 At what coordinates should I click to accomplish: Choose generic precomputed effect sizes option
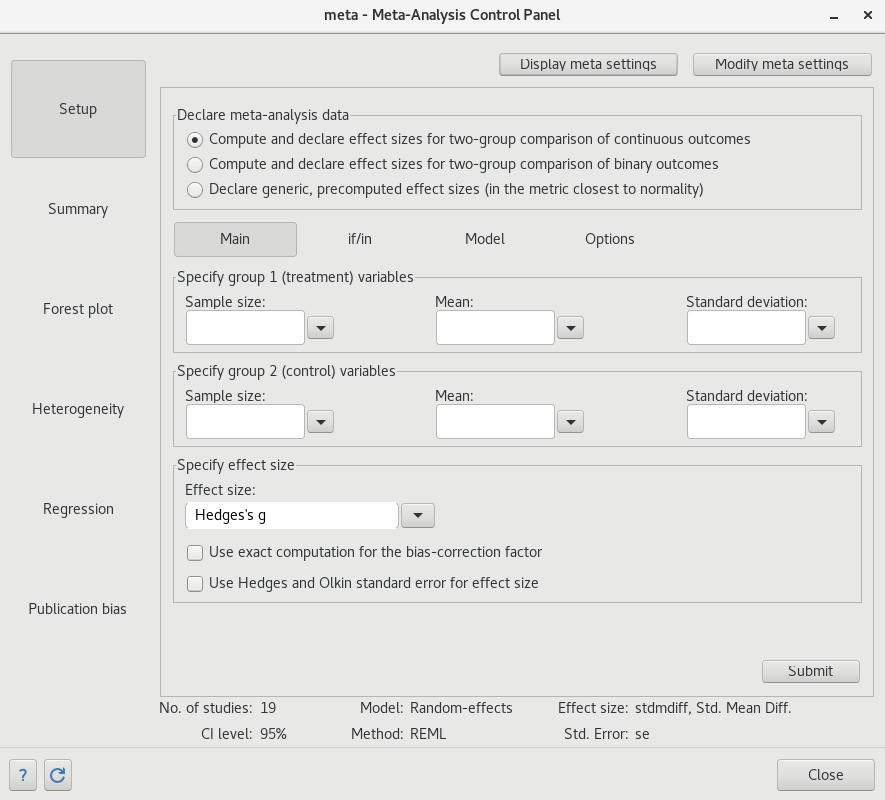(x=196, y=189)
